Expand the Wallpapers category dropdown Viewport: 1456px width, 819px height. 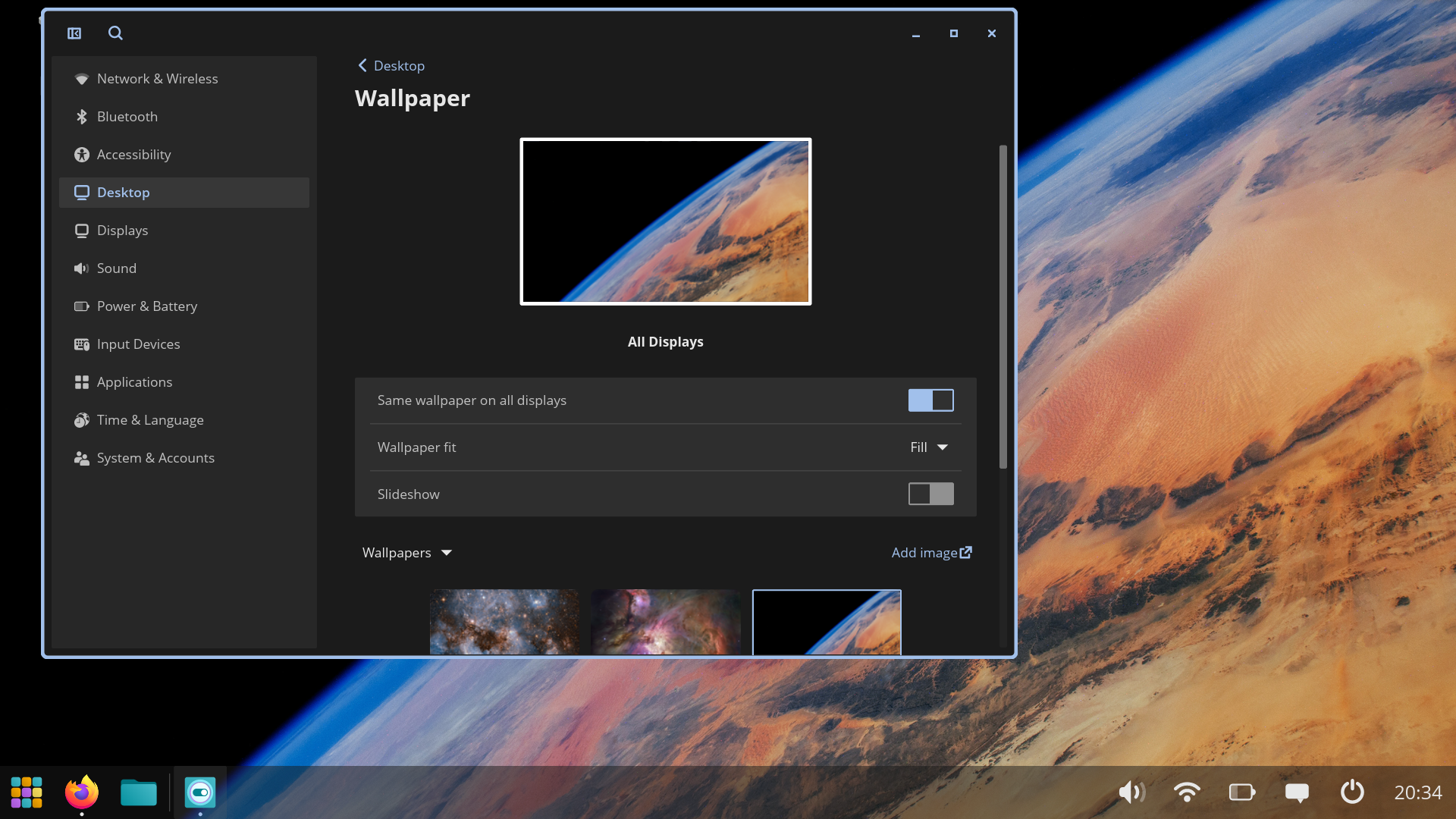point(407,553)
